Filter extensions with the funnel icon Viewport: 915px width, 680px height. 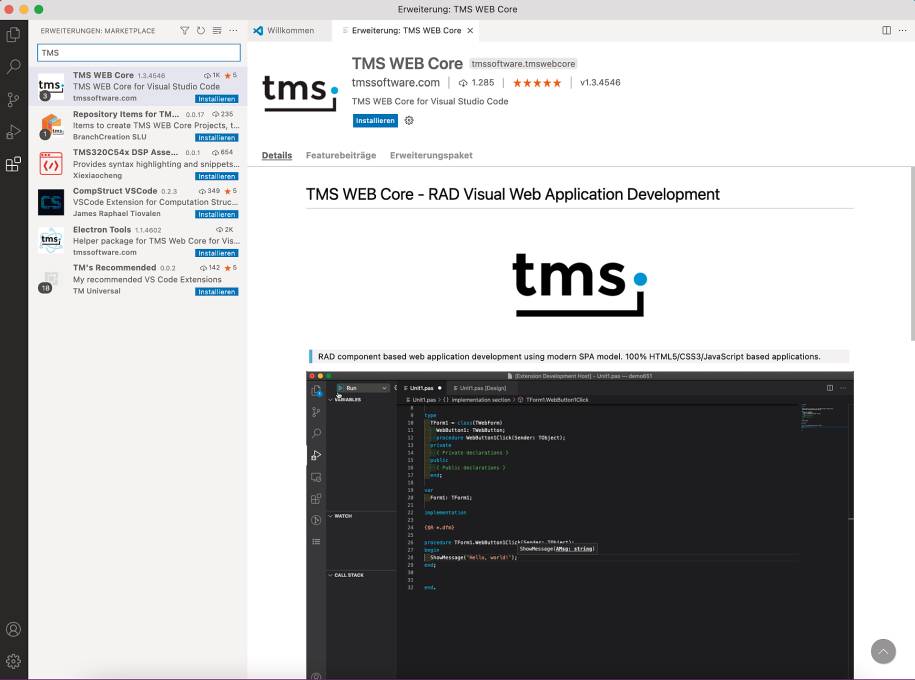tap(184, 30)
